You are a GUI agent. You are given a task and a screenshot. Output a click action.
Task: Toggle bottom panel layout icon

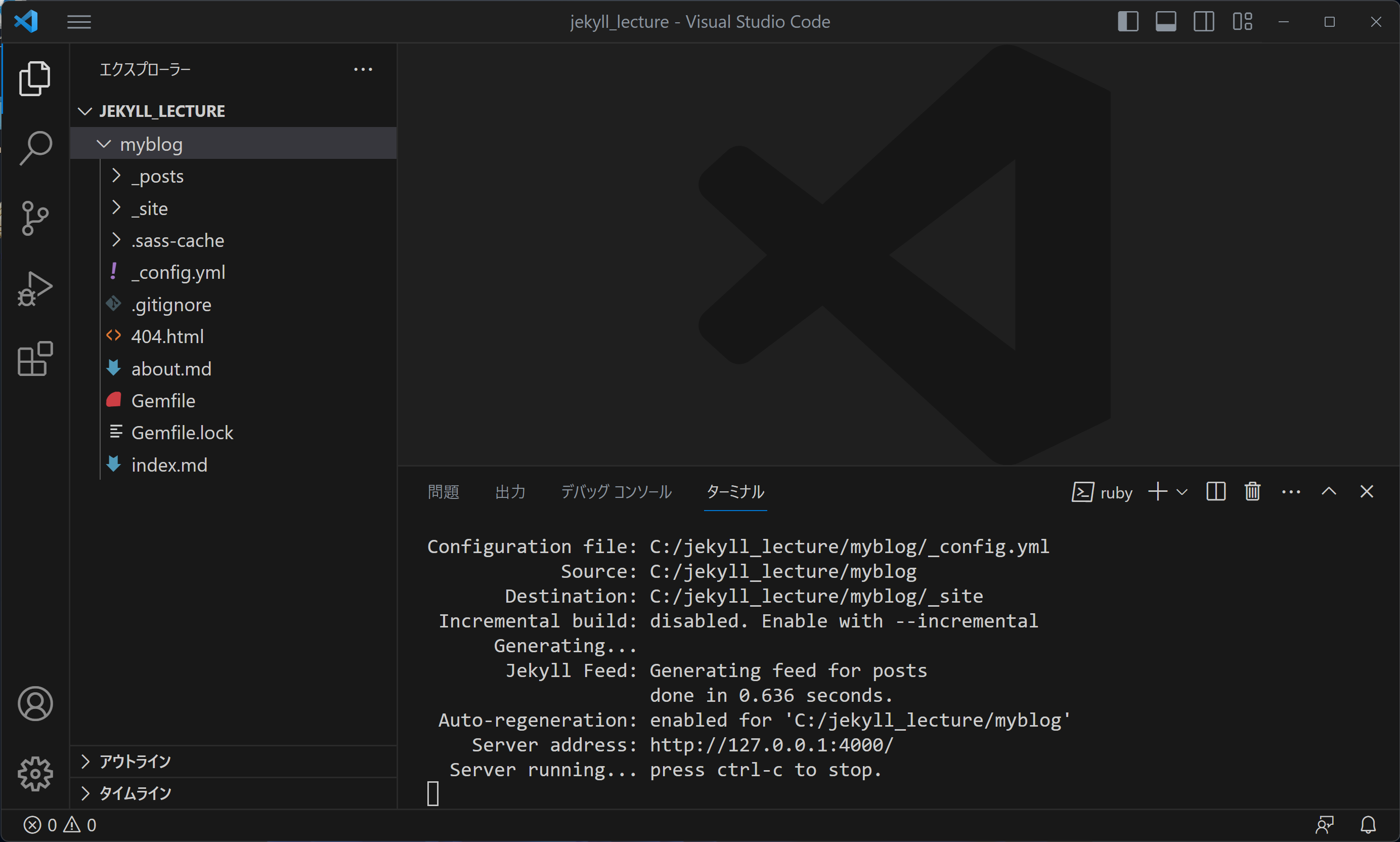click(1166, 22)
